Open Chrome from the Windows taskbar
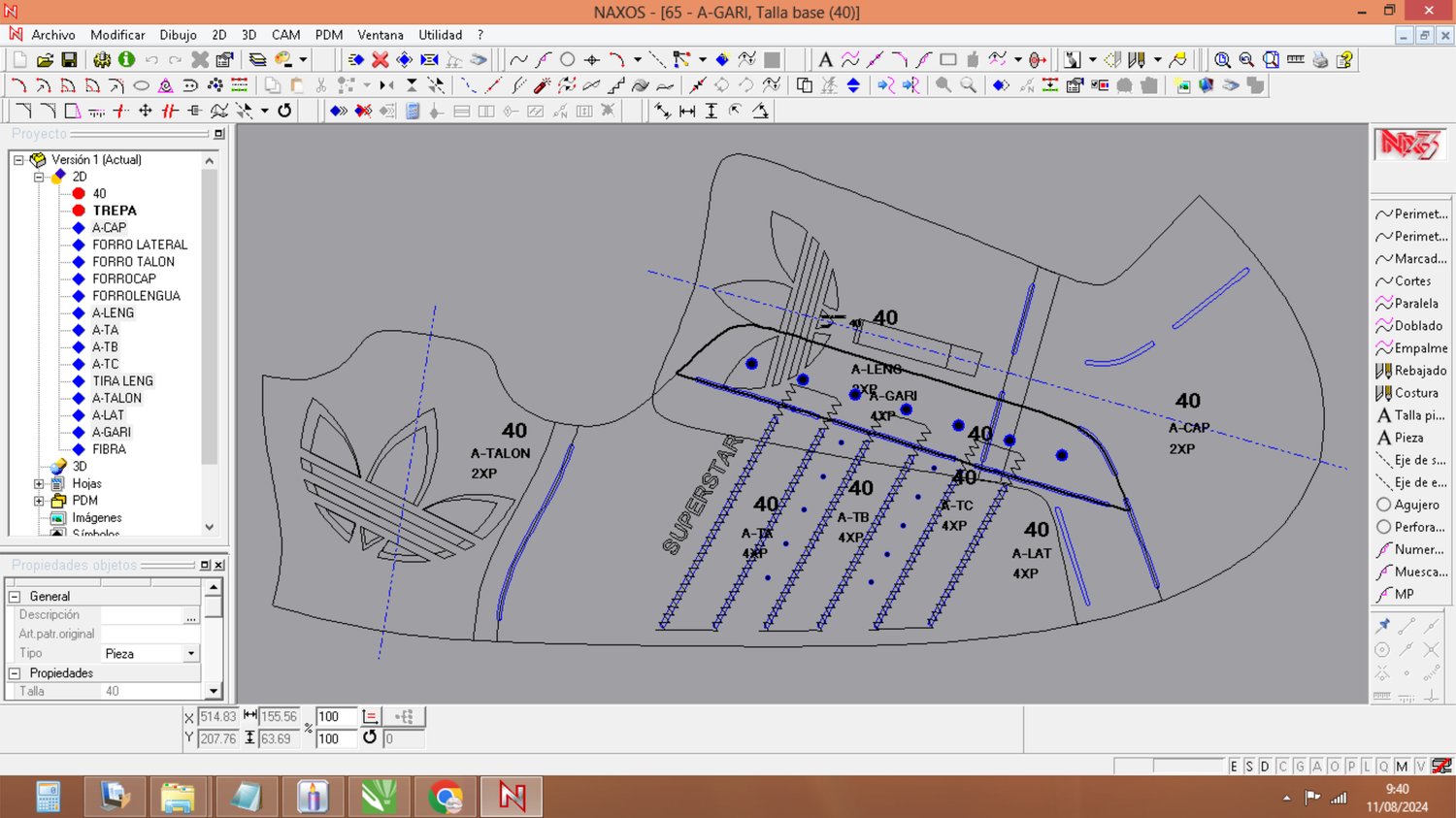The image size is (1456, 818). pos(446,798)
